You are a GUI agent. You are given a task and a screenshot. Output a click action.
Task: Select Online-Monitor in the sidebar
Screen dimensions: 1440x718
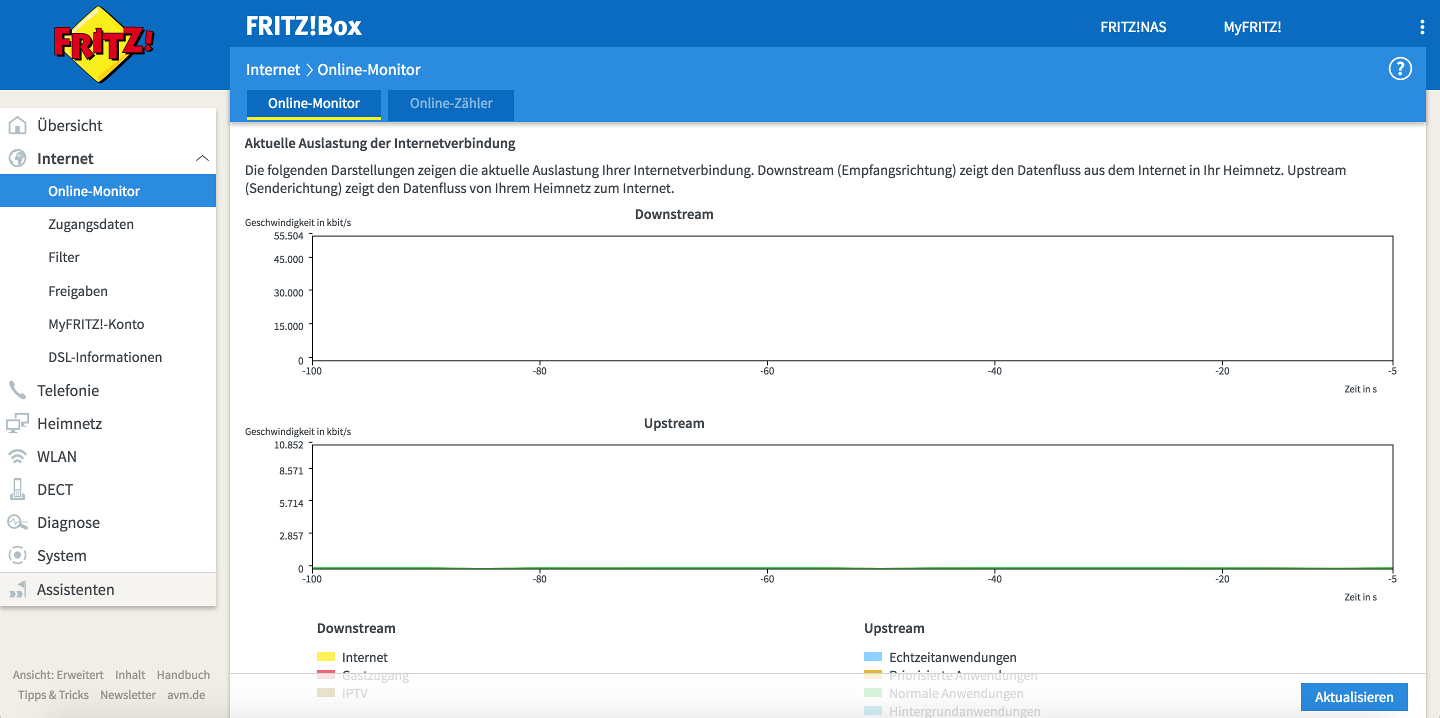point(108,191)
